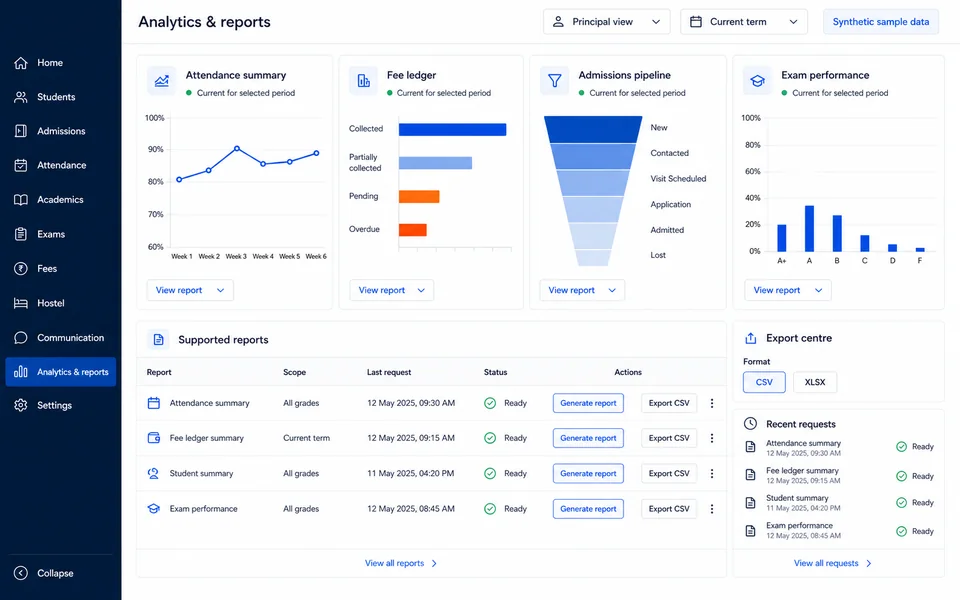
Task: Click the Attendance summary card chart icon
Action: [162, 81]
